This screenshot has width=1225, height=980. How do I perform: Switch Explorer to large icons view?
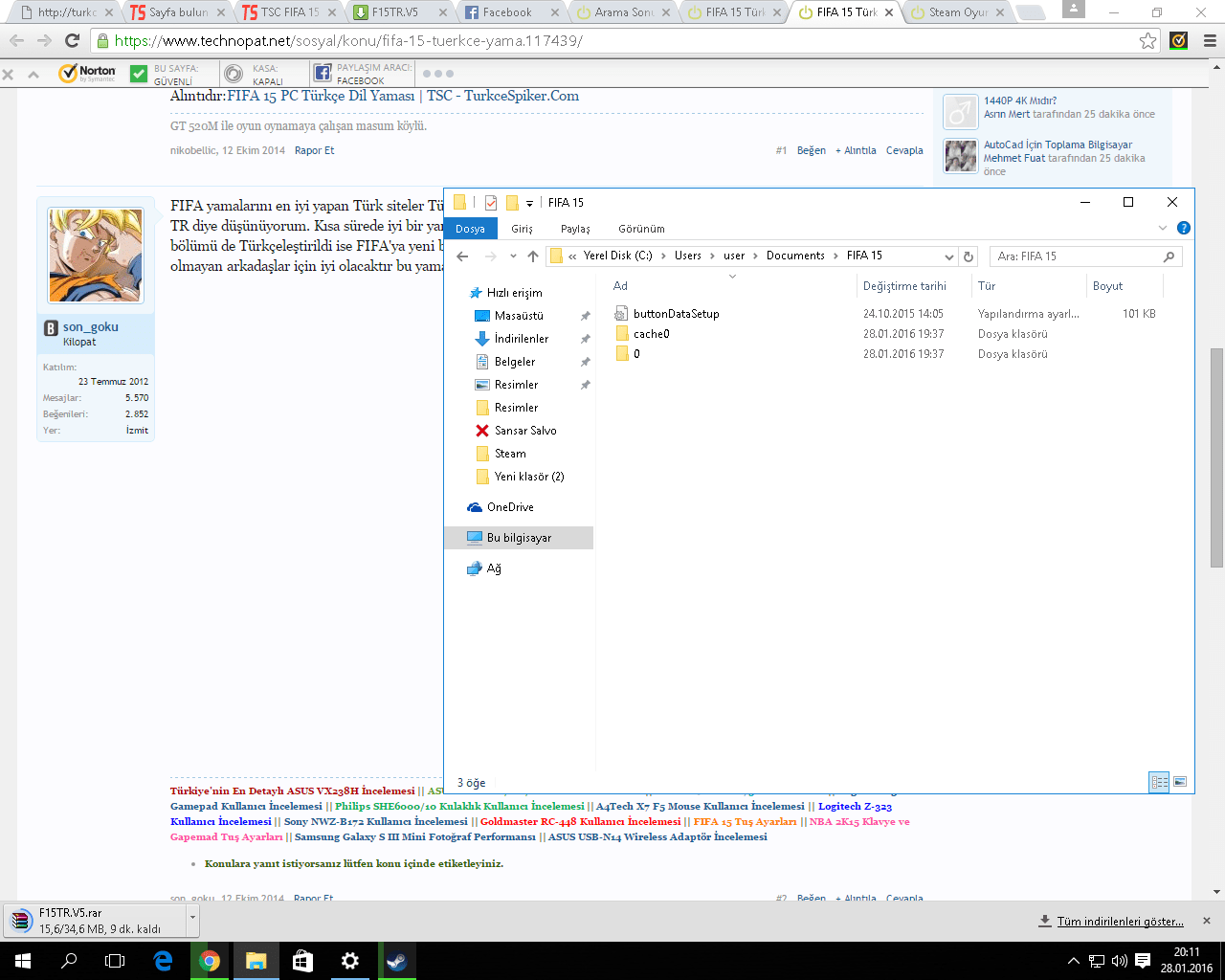[1180, 782]
